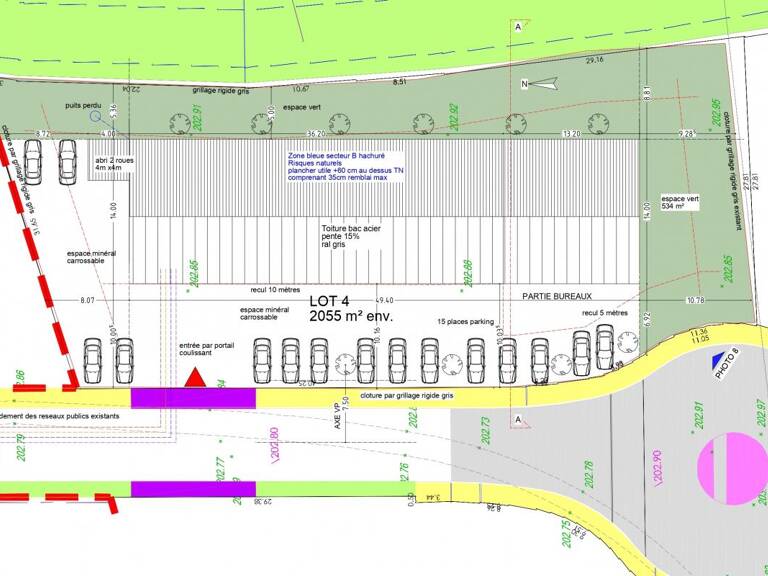
Task: Select the pink circle on the roundabout
Action: (732, 469)
